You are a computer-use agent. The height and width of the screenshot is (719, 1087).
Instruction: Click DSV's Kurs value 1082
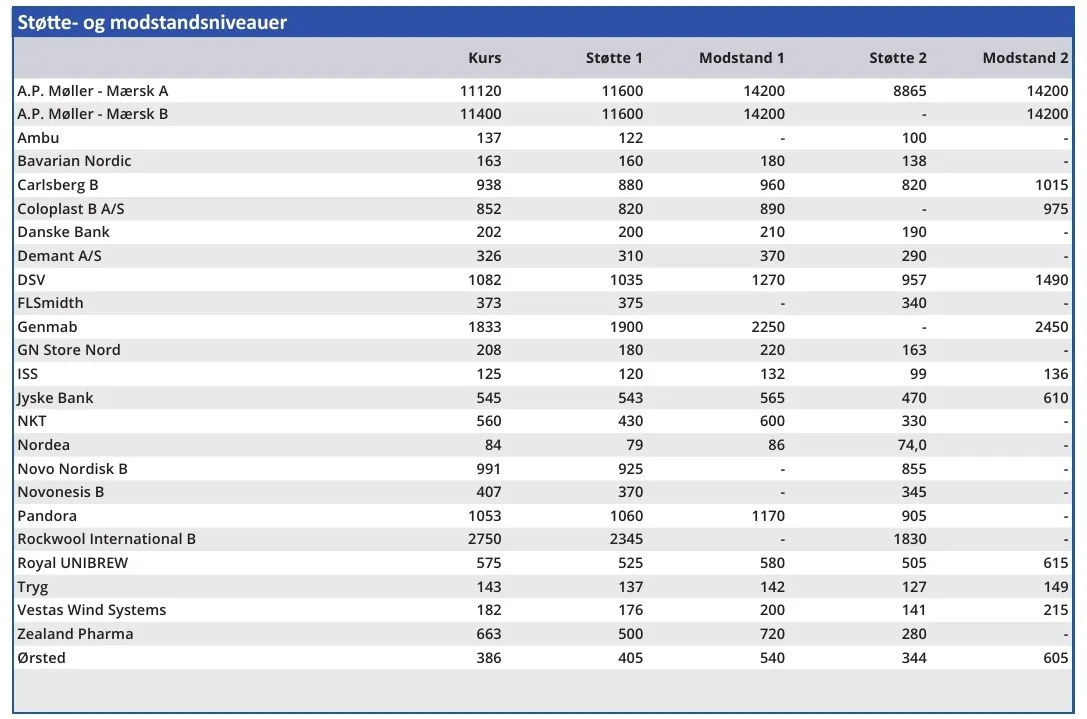pos(481,280)
